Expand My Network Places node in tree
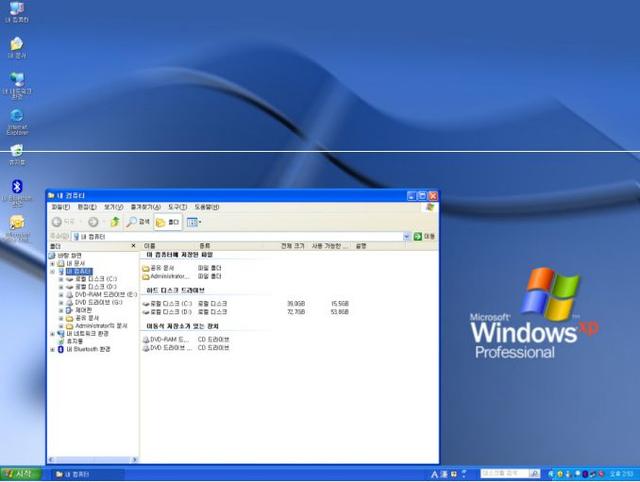This screenshot has height=482, width=640. 52,334
